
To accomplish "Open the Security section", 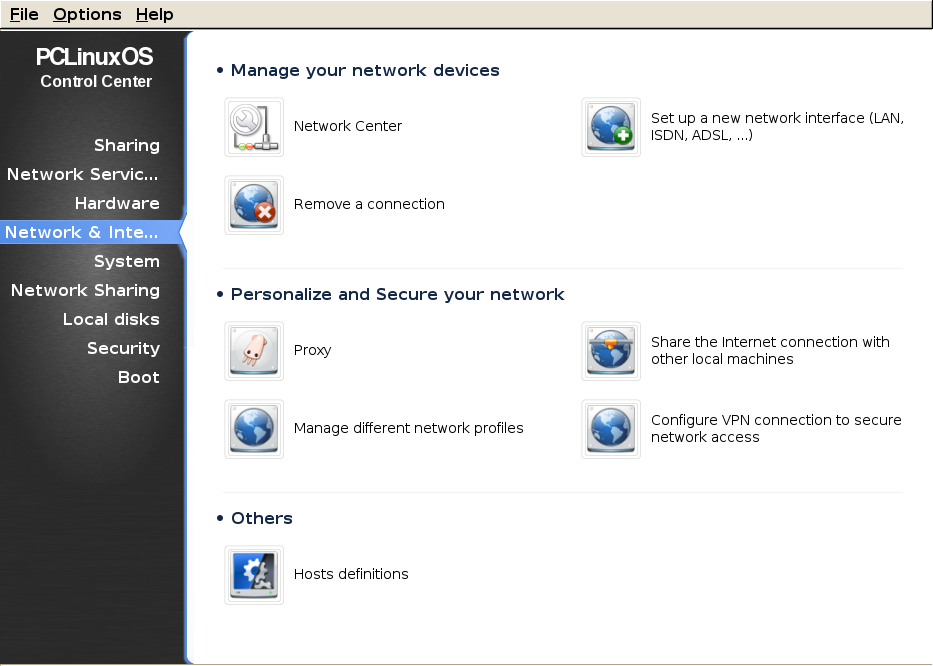I will point(124,348).
